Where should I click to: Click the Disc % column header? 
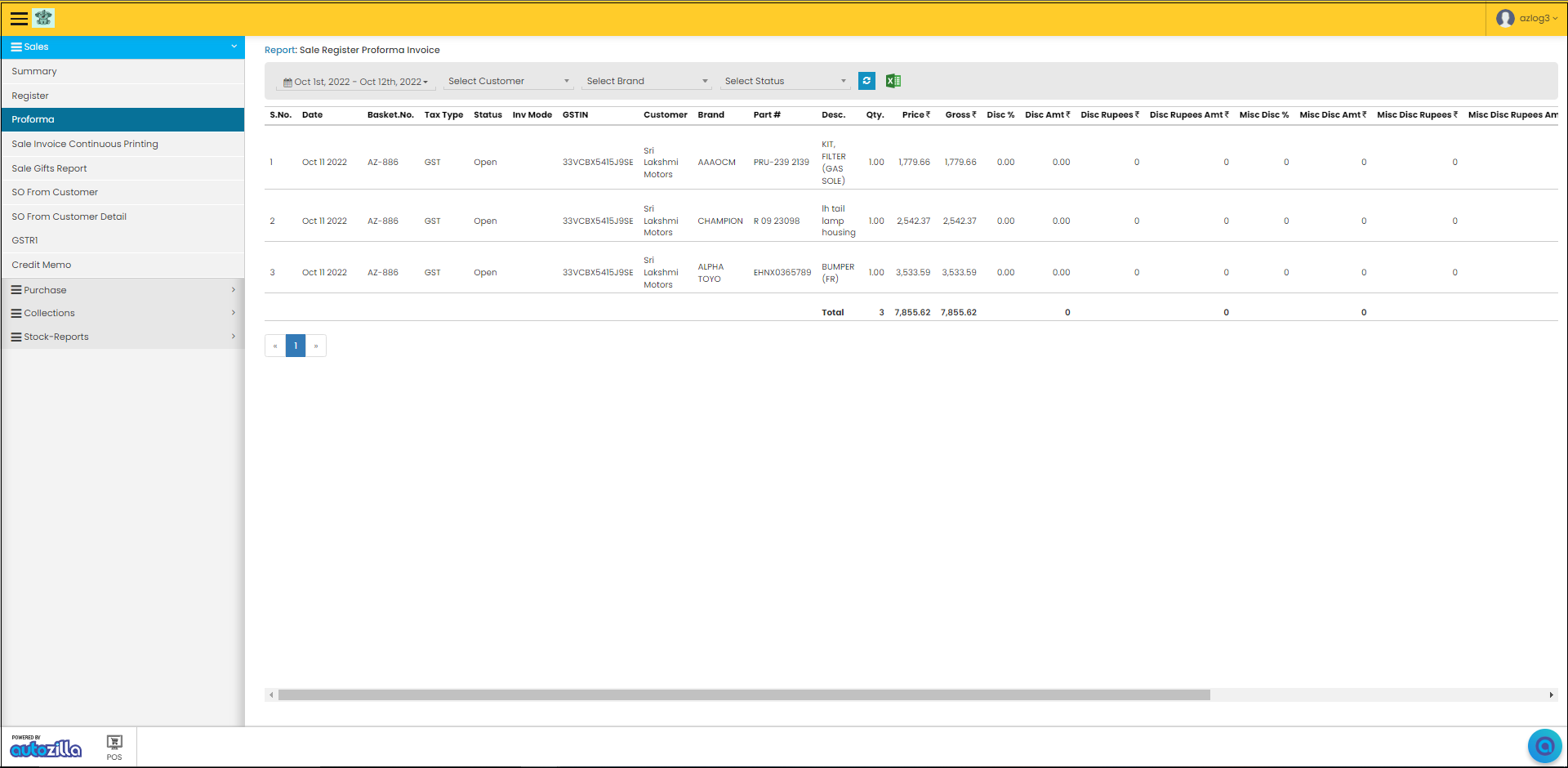click(x=1000, y=115)
